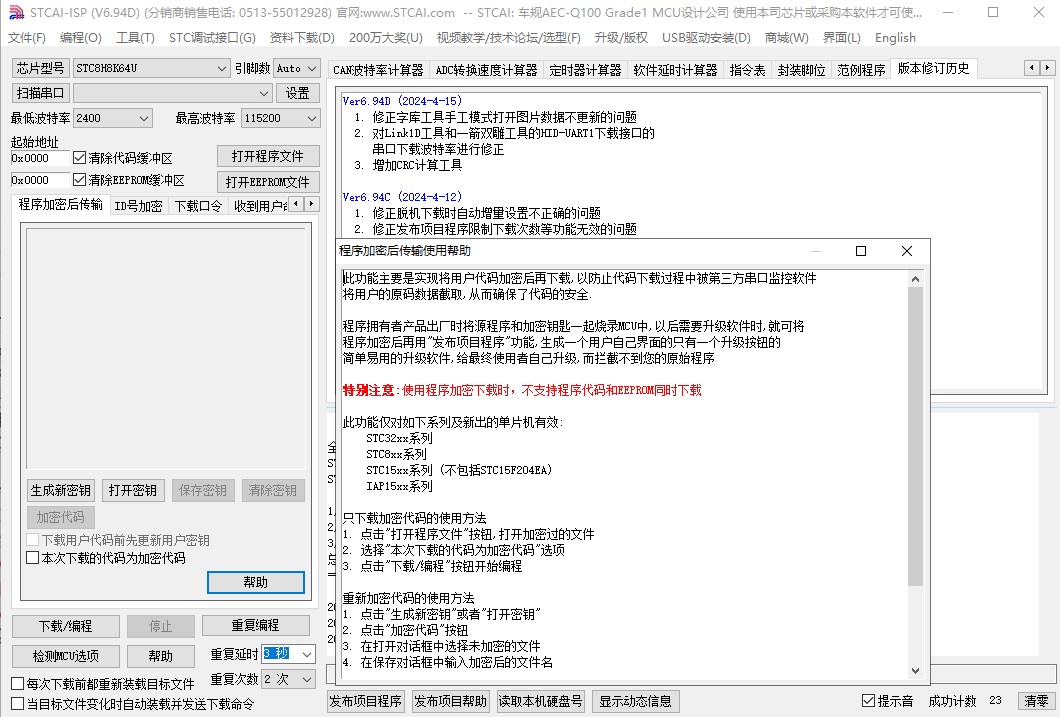Viewport: 1060px width, 717px height.
Task: Click 发布项目程序 button
Action: (x=366, y=701)
